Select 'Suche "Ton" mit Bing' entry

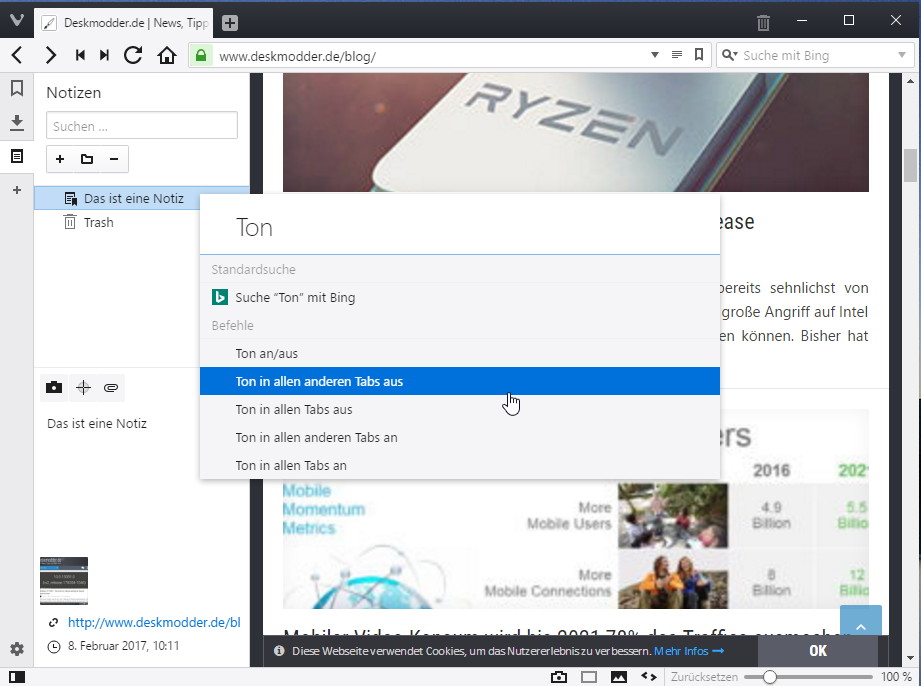(460, 297)
